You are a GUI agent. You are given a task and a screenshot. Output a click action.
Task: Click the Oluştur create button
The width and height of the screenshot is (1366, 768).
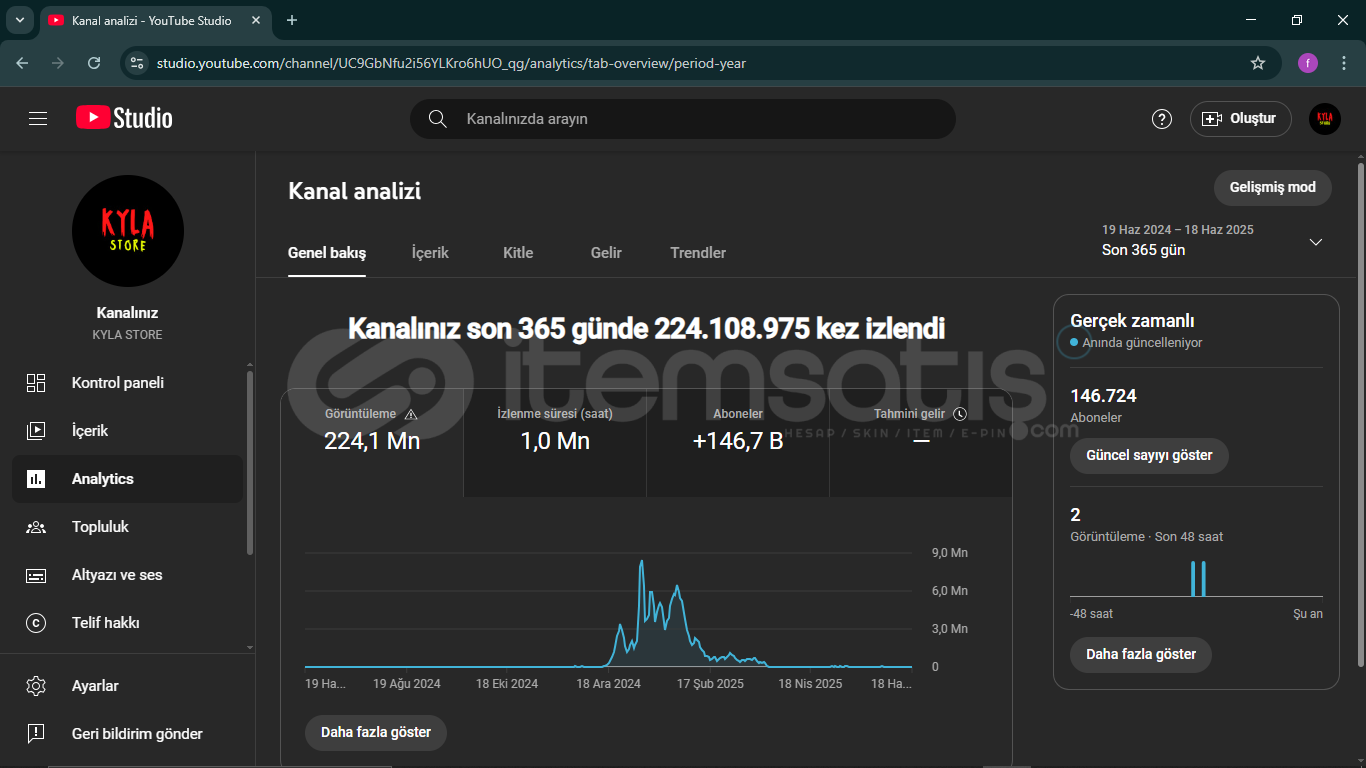pyautogui.click(x=1241, y=119)
